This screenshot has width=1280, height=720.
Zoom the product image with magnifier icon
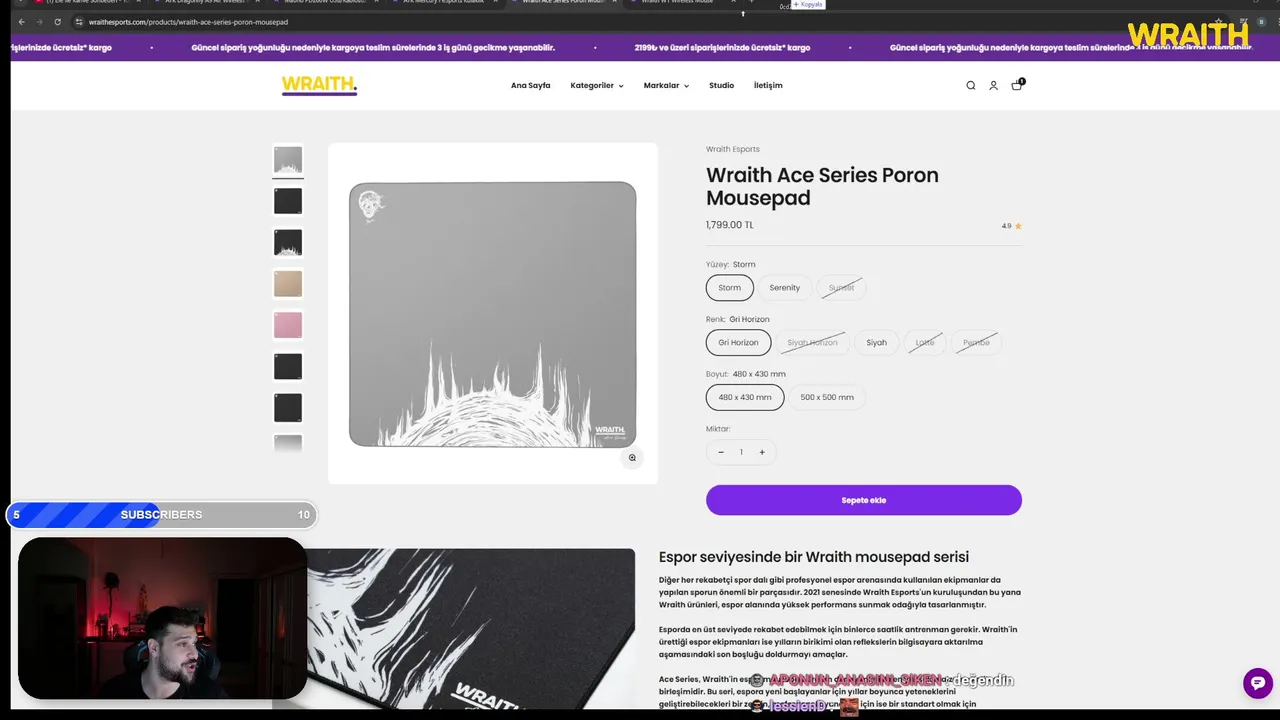[x=632, y=458]
